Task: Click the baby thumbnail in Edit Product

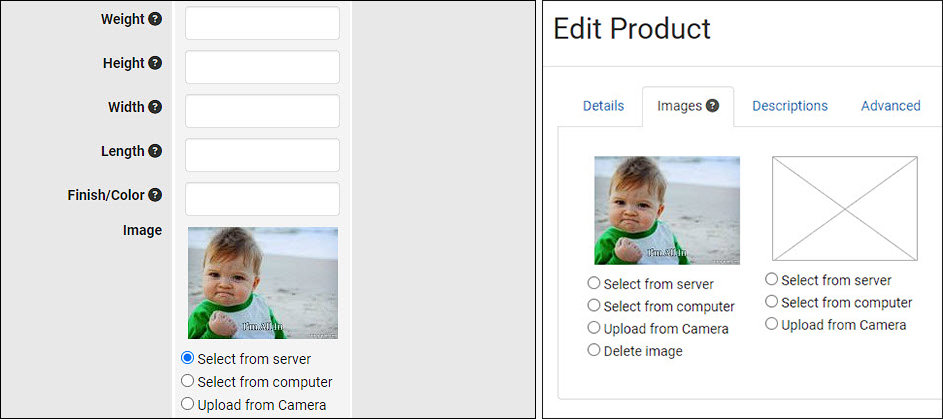Action: pyautogui.click(x=667, y=210)
